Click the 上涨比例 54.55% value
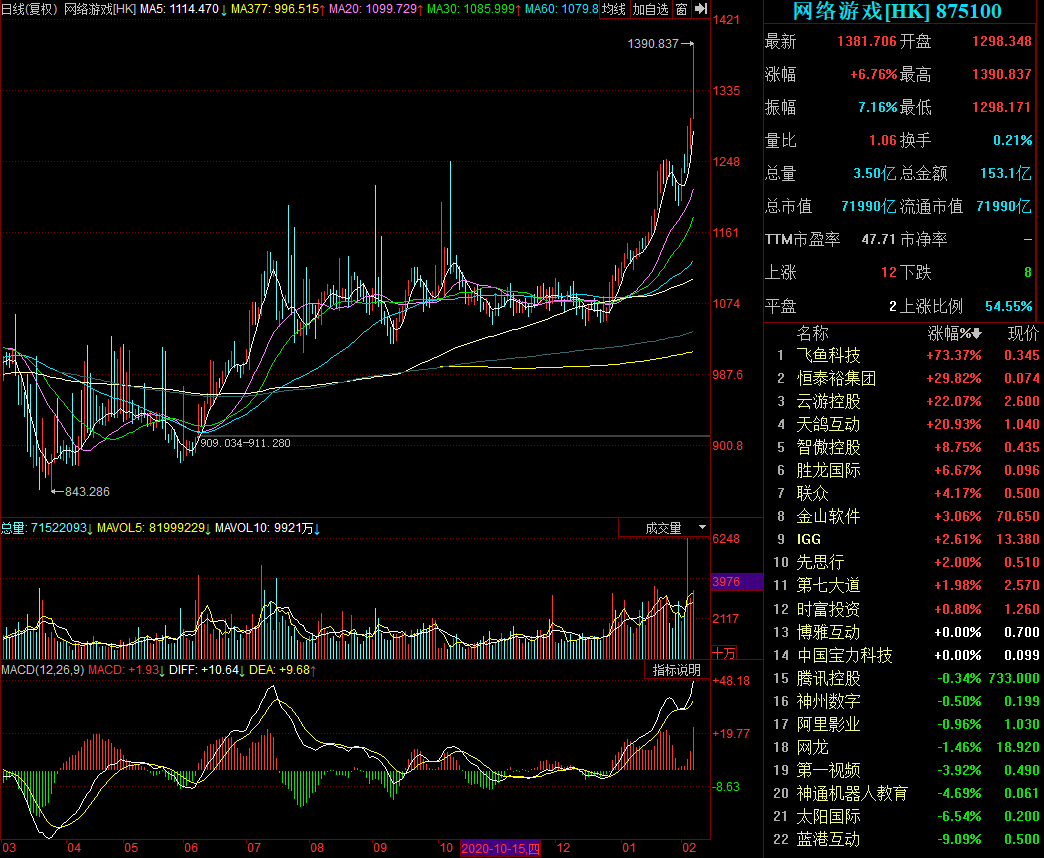Screen dimensions: 1044x858 coord(1009,306)
